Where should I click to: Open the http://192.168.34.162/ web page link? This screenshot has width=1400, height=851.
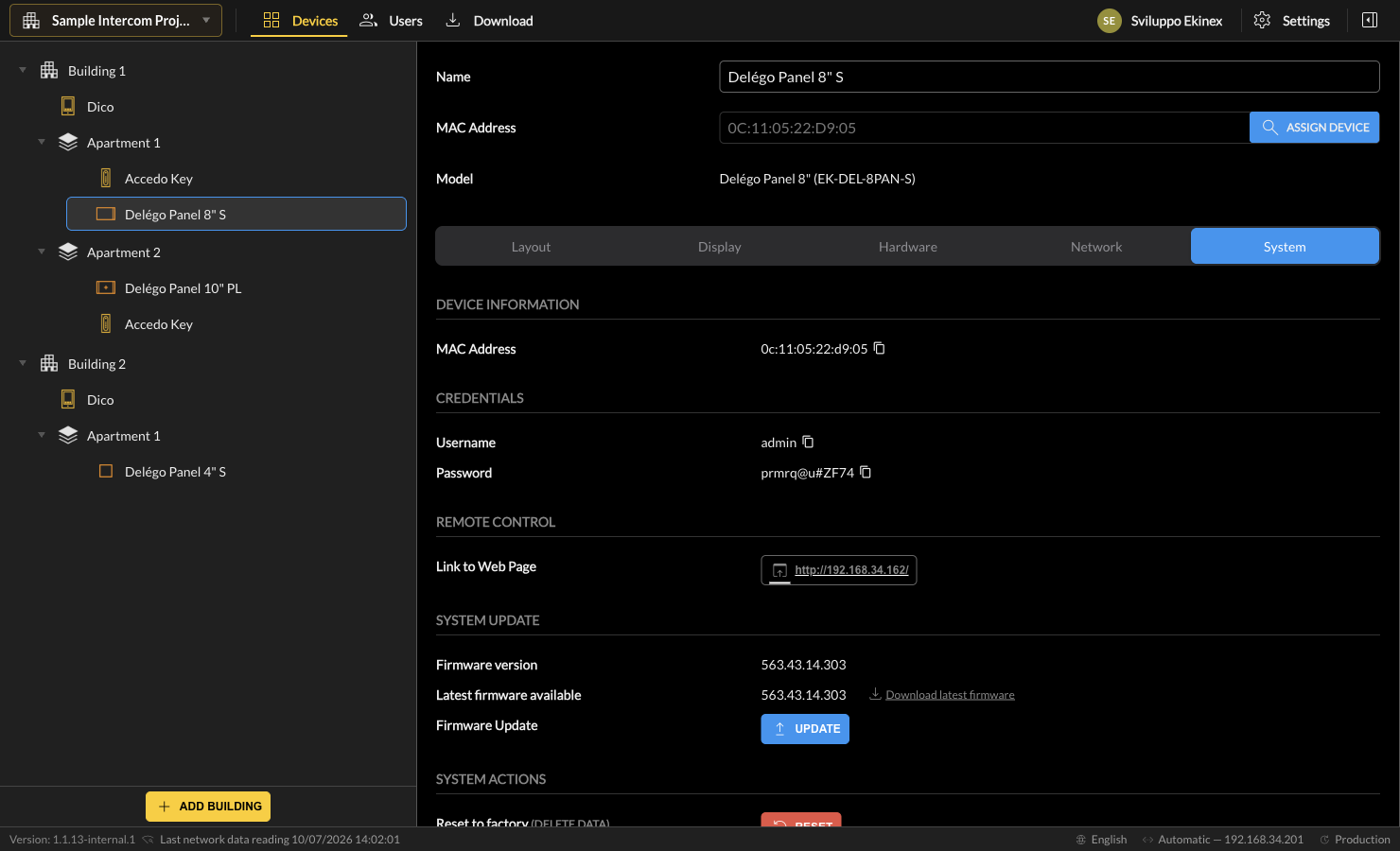(839, 570)
